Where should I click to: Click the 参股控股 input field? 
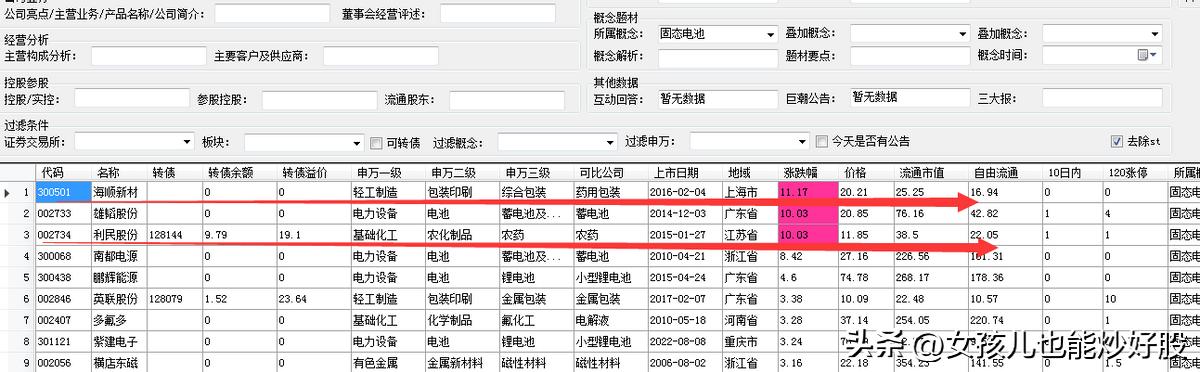tap(319, 99)
